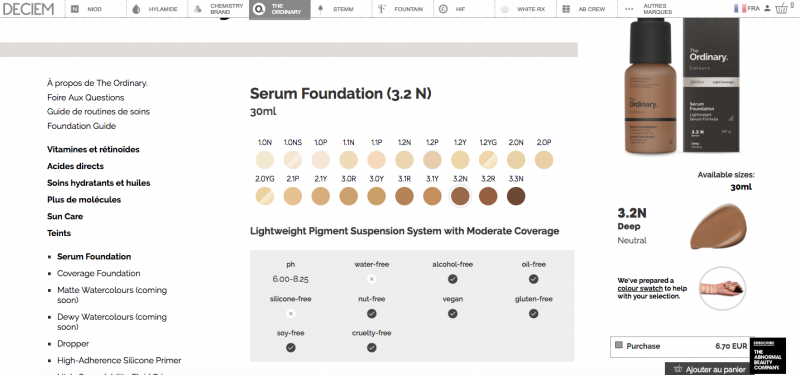Click the NIOD square logo icon
This screenshot has width=800, height=375.
click(75, 9)
